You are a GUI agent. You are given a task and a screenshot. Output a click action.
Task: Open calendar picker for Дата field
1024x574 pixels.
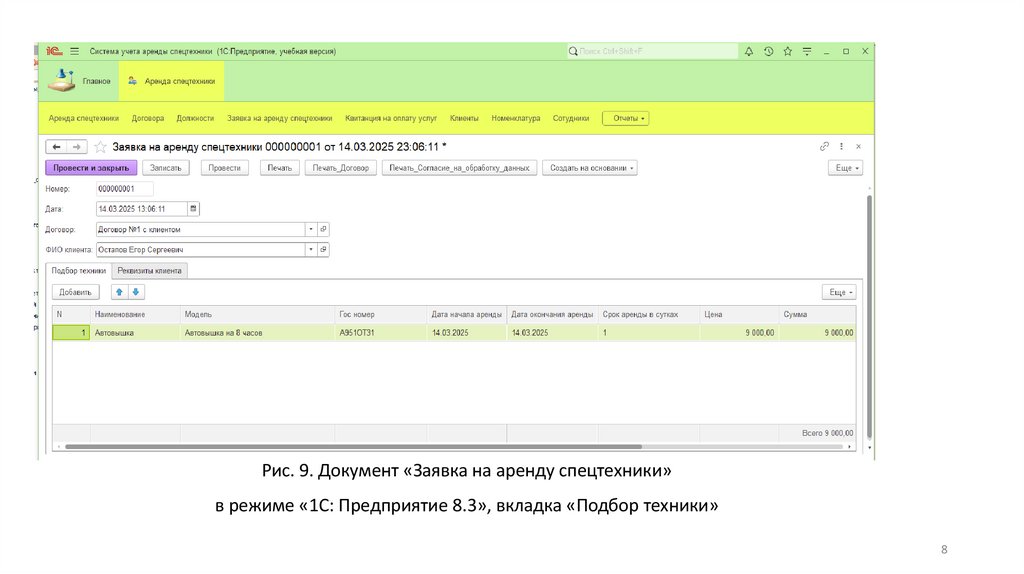pyautogui.click(x=193, y=209)
